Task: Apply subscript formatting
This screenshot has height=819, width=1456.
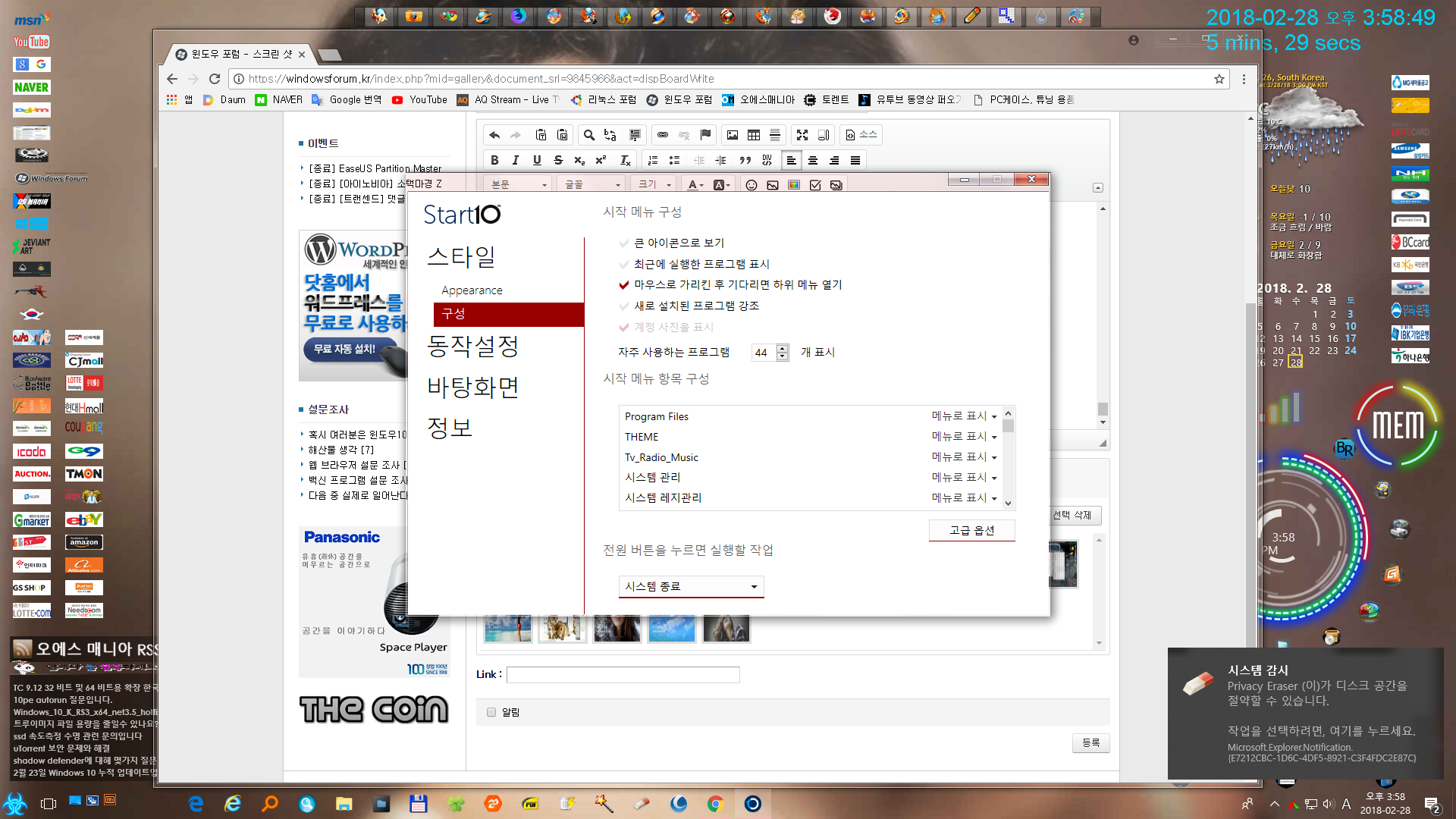Action: tap(579, 160)
